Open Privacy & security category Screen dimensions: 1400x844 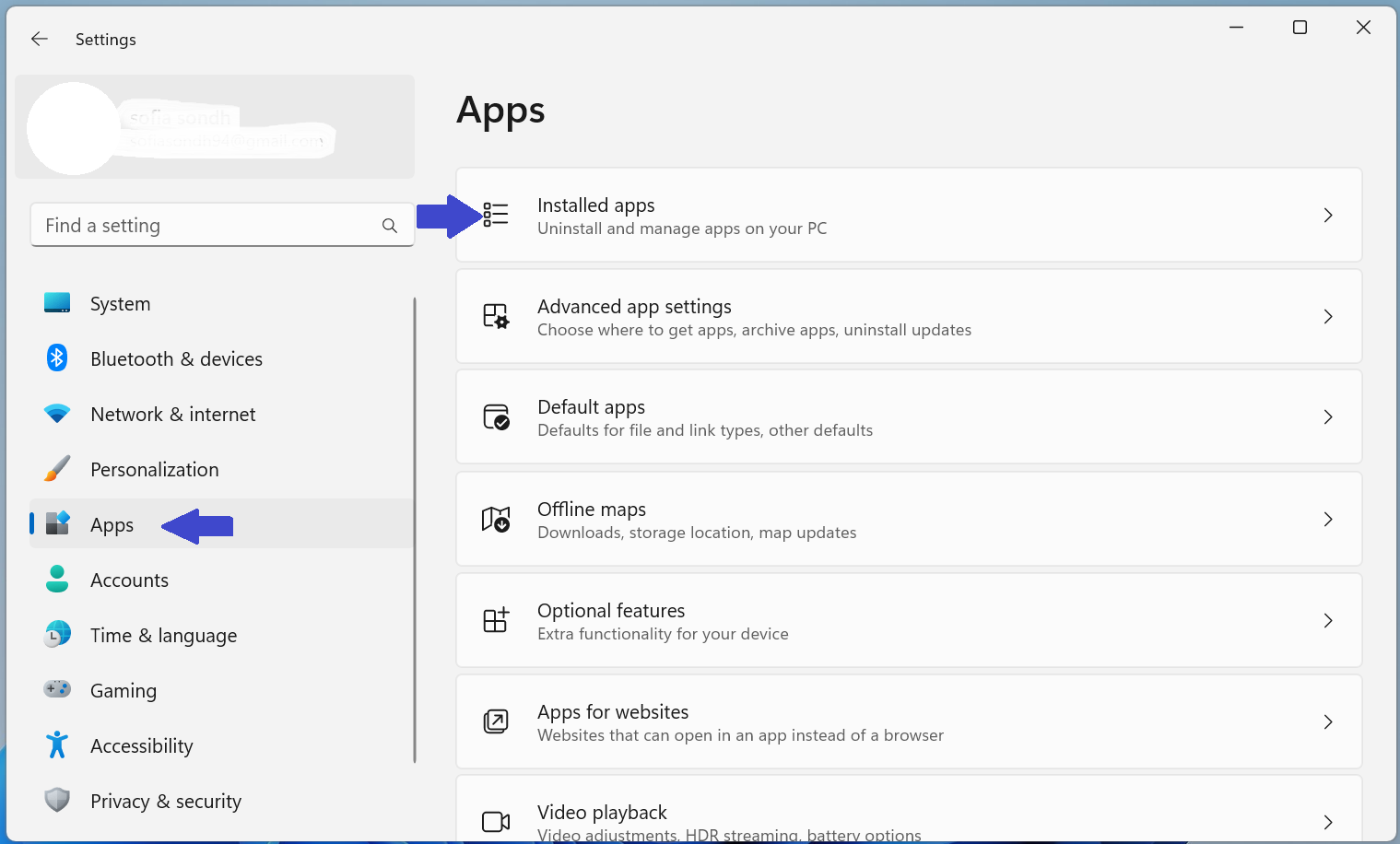tap(165, 802)
